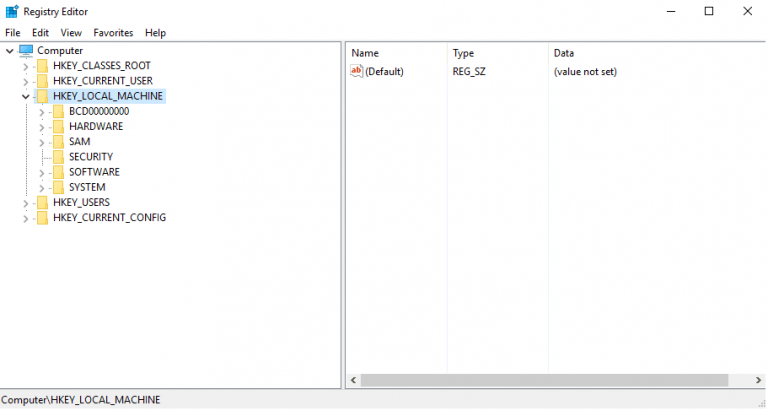Viewport: 768px width, 411px height.
Task: Select the SYSTEM label
Action: pyautogui.click(x=87, y=187)
